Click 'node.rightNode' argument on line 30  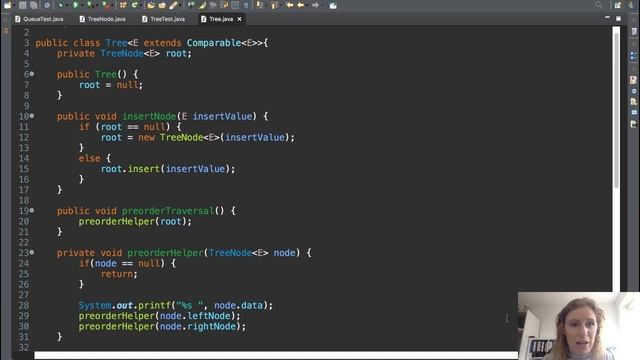[x=198, y=327]
